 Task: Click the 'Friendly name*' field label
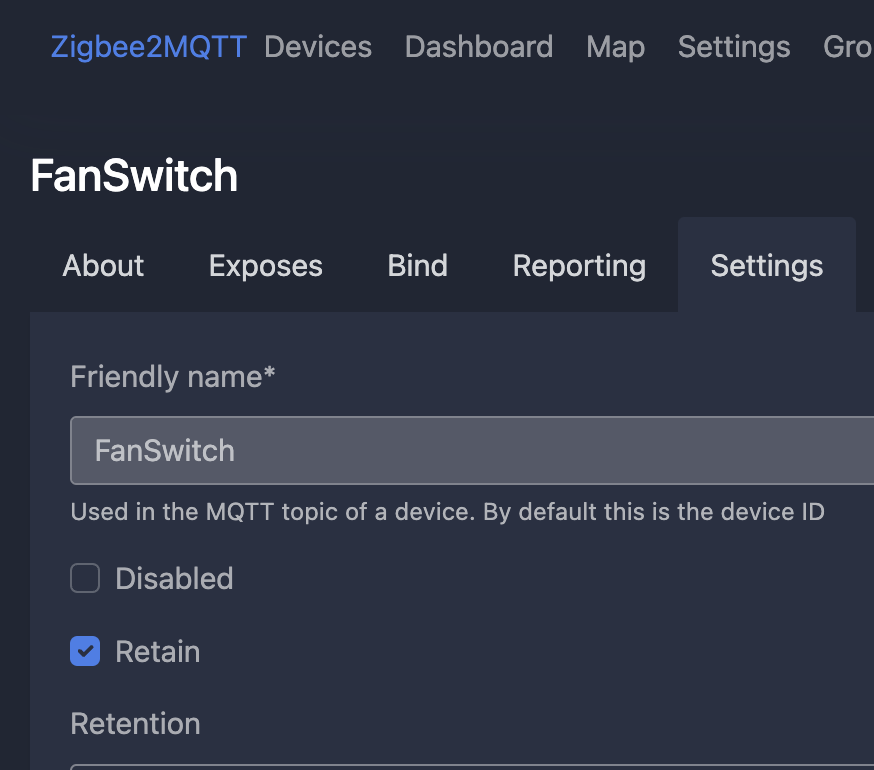pyautogui.click(x=173, y=377)
